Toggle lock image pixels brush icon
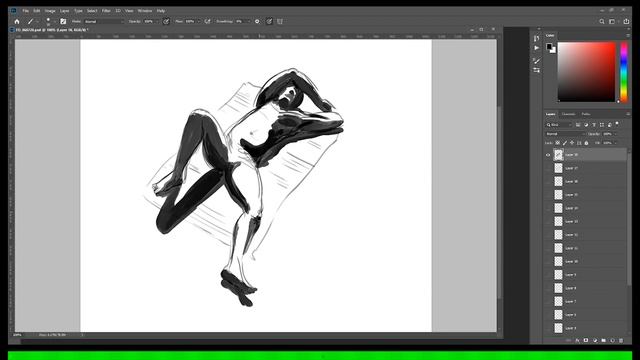The image size is (640, 360). click(565, 143)
